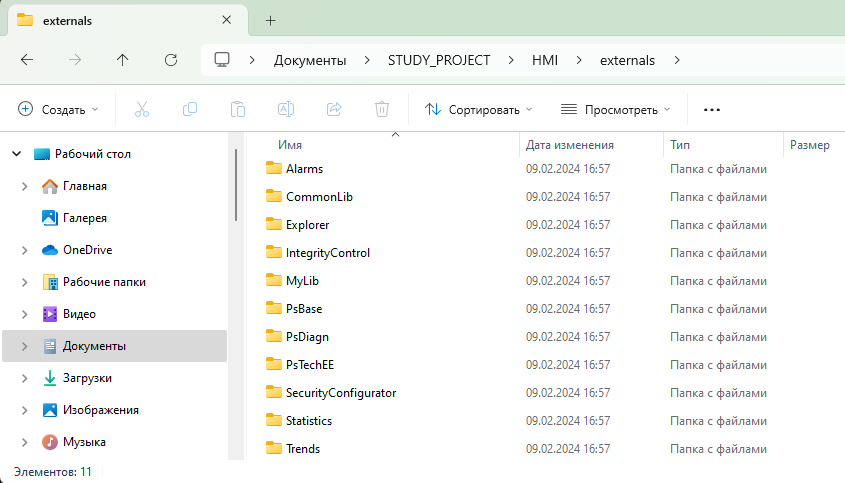Click the Paste clipboard icon
The image size is (845, 483).
tap(238, 109)
